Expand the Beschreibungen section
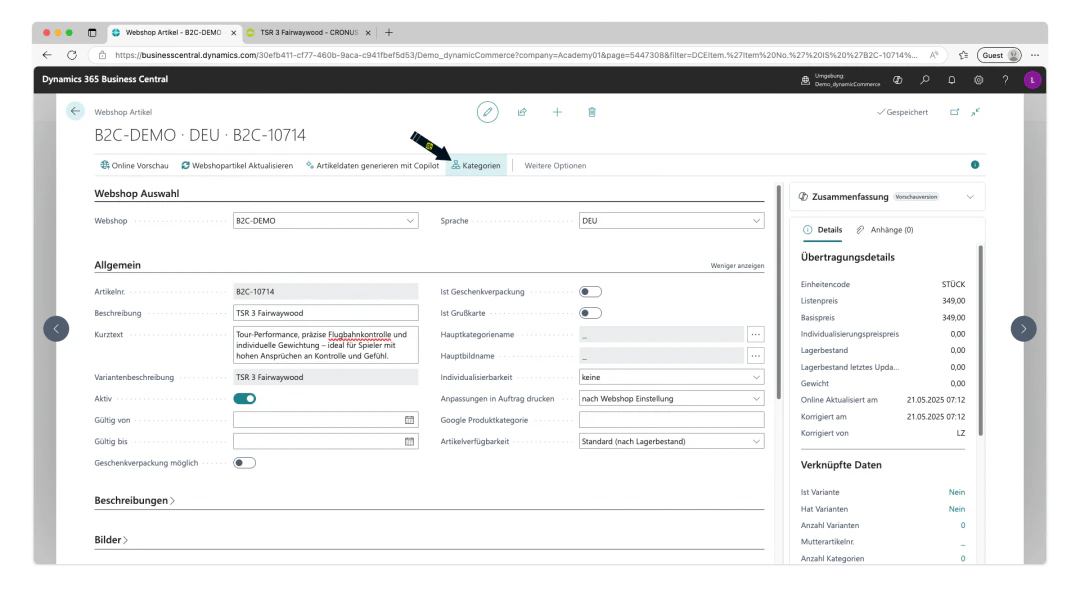This screenshot has height=608, width=1080. 134,501
